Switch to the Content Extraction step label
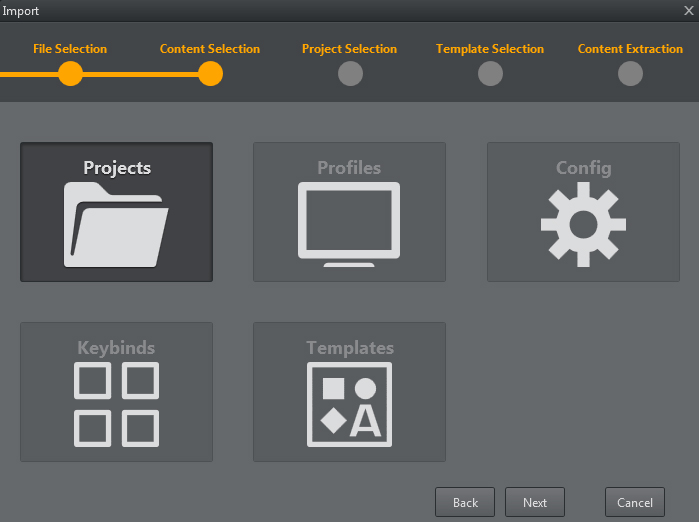This screenshot has width=699, height=522. 630,49
